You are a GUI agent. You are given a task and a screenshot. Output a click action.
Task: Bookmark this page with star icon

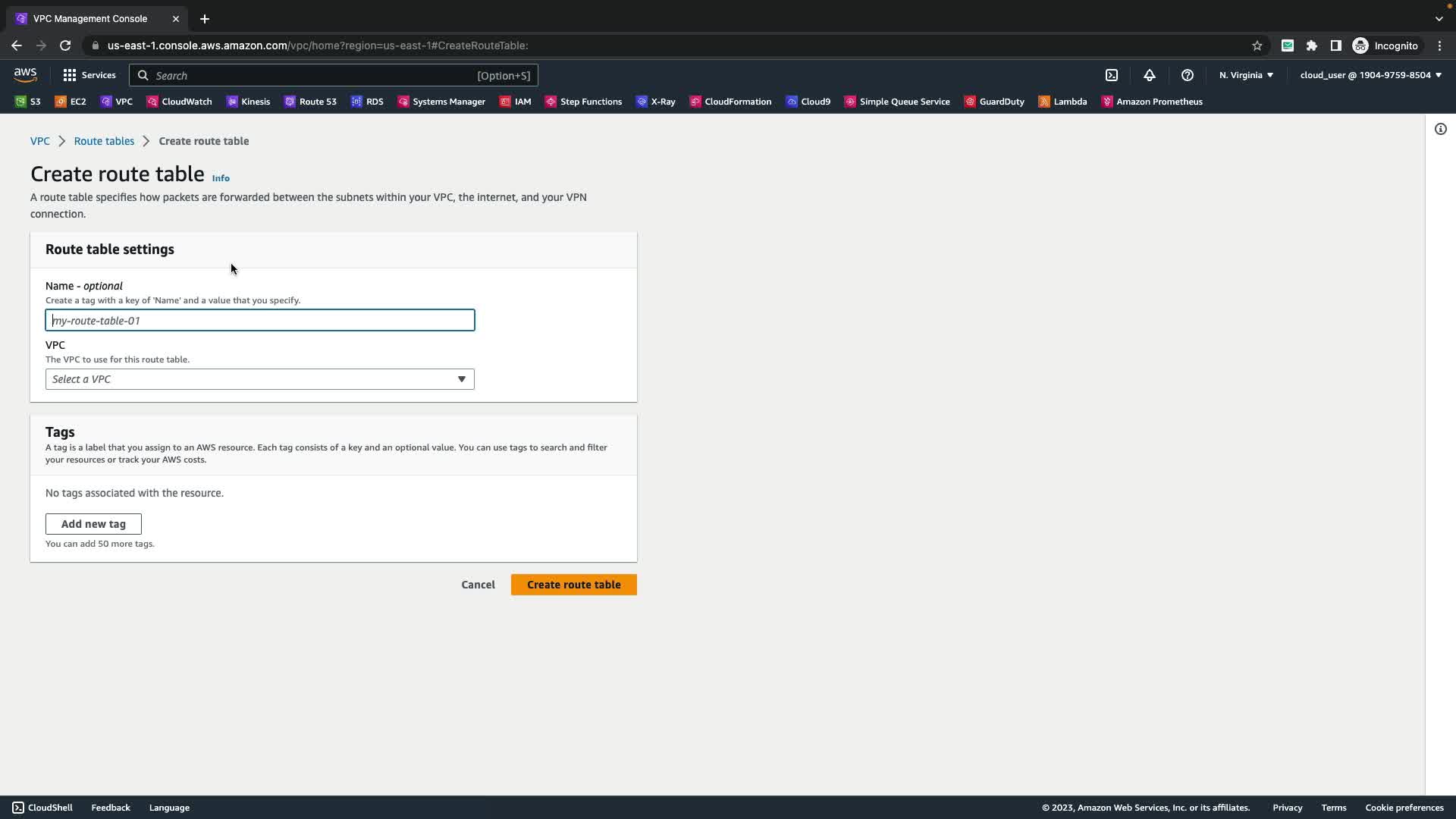1257,45
